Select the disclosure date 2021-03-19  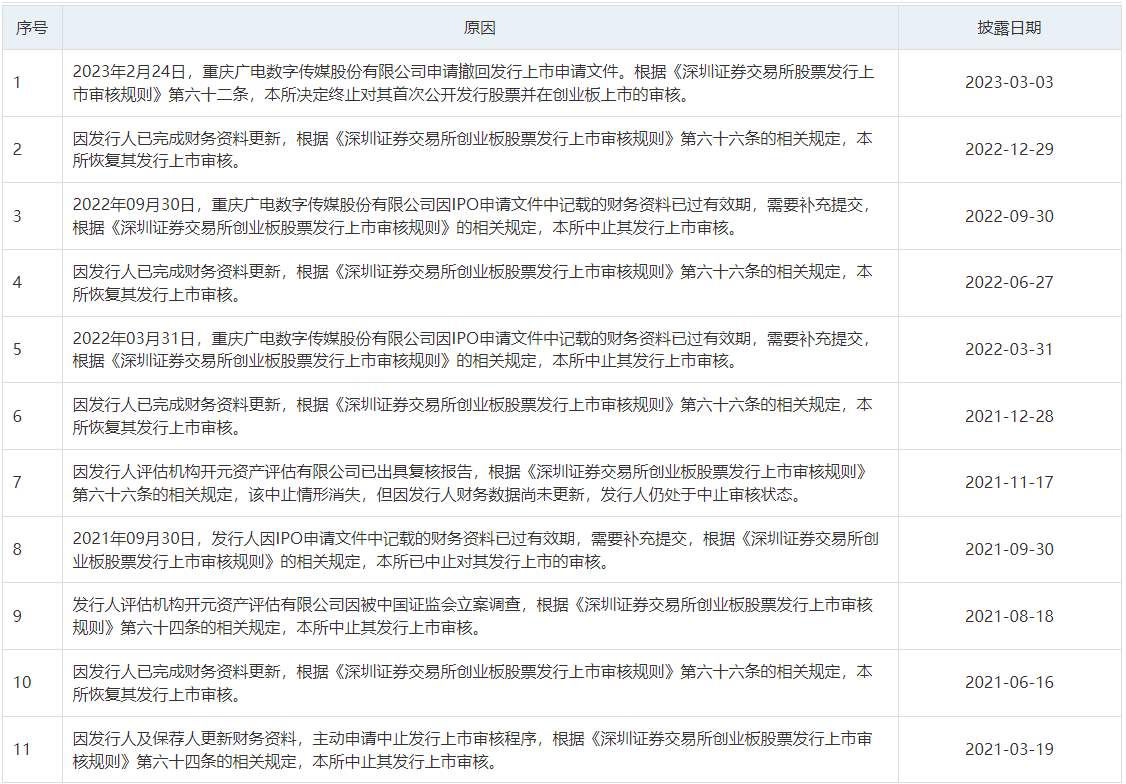[x=1008, y=749]
